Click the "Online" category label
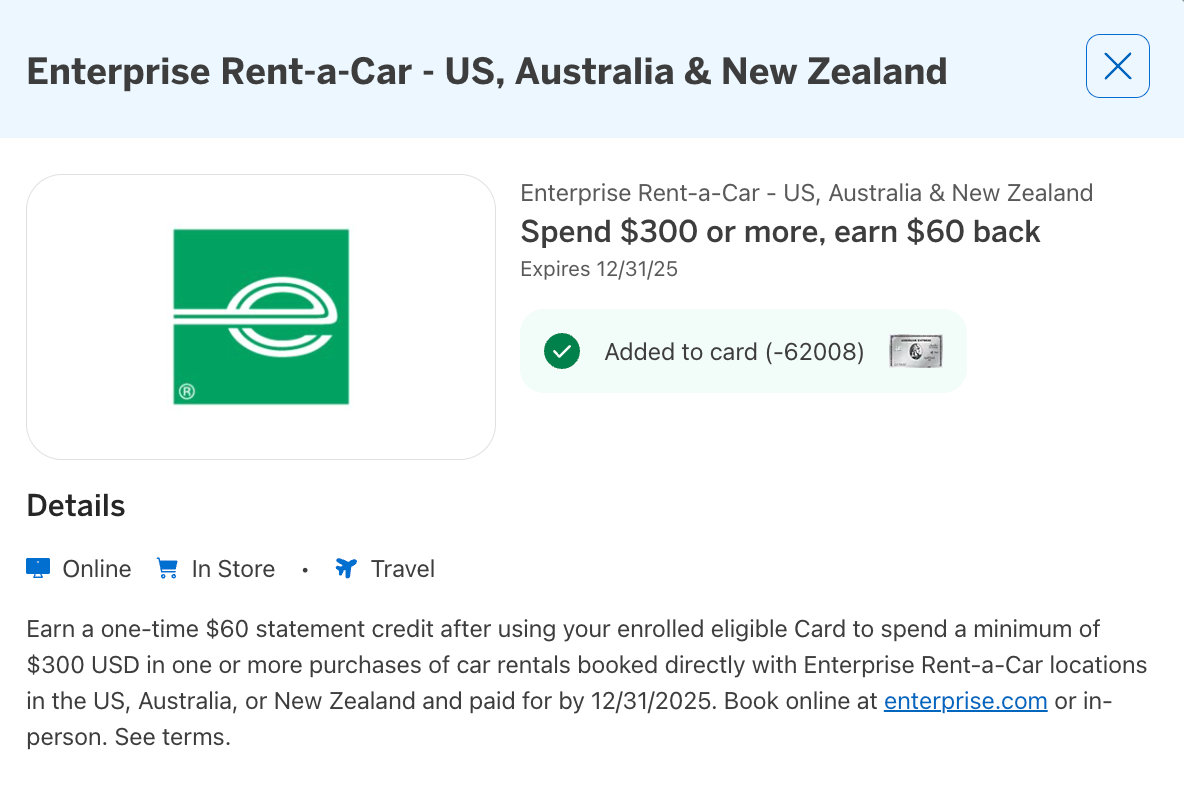The width and height of the screenshot is (1184, 788). click(x=97, y=569)
